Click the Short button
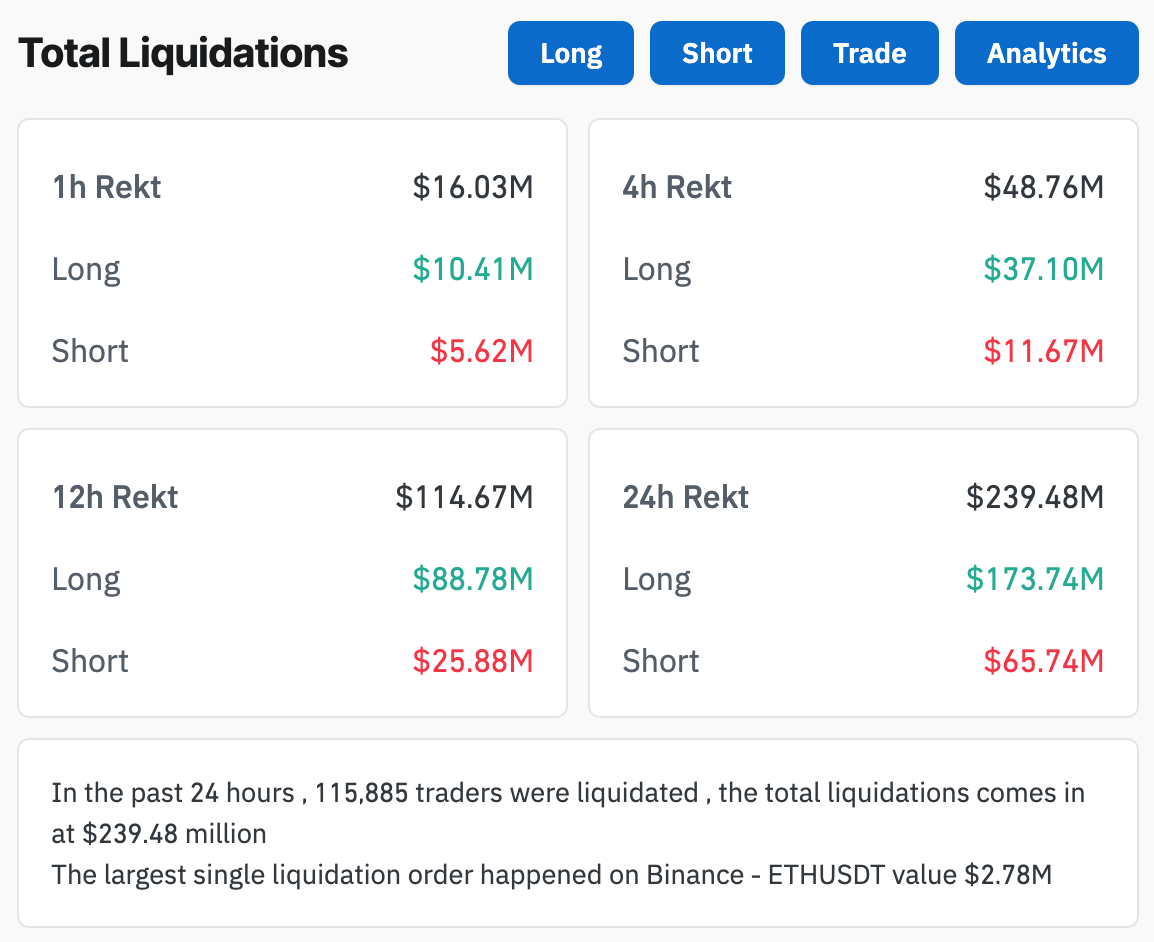The image size is (1154, 942). click(x=717, y=53)
